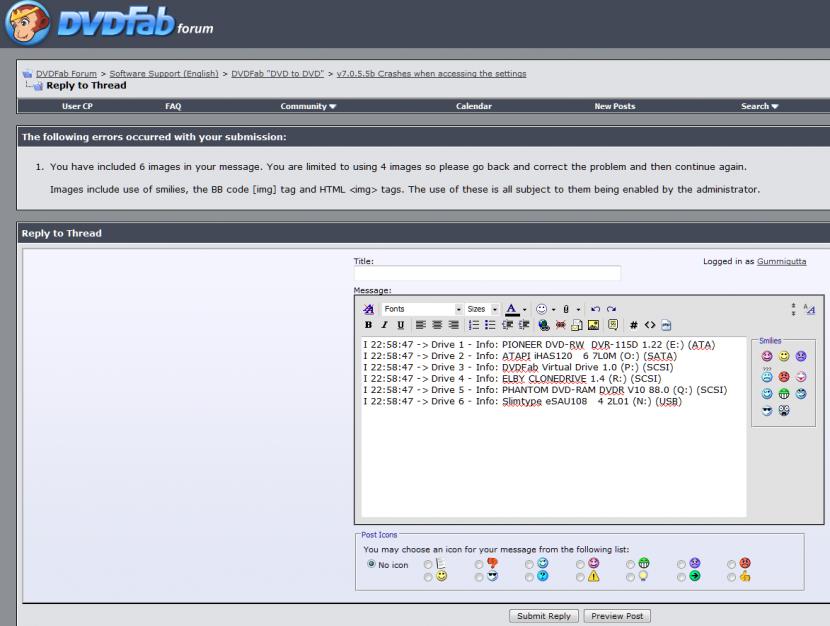Apply the text color A button
This screenshot has height=626, width=830.
click(x=511, y=309)
